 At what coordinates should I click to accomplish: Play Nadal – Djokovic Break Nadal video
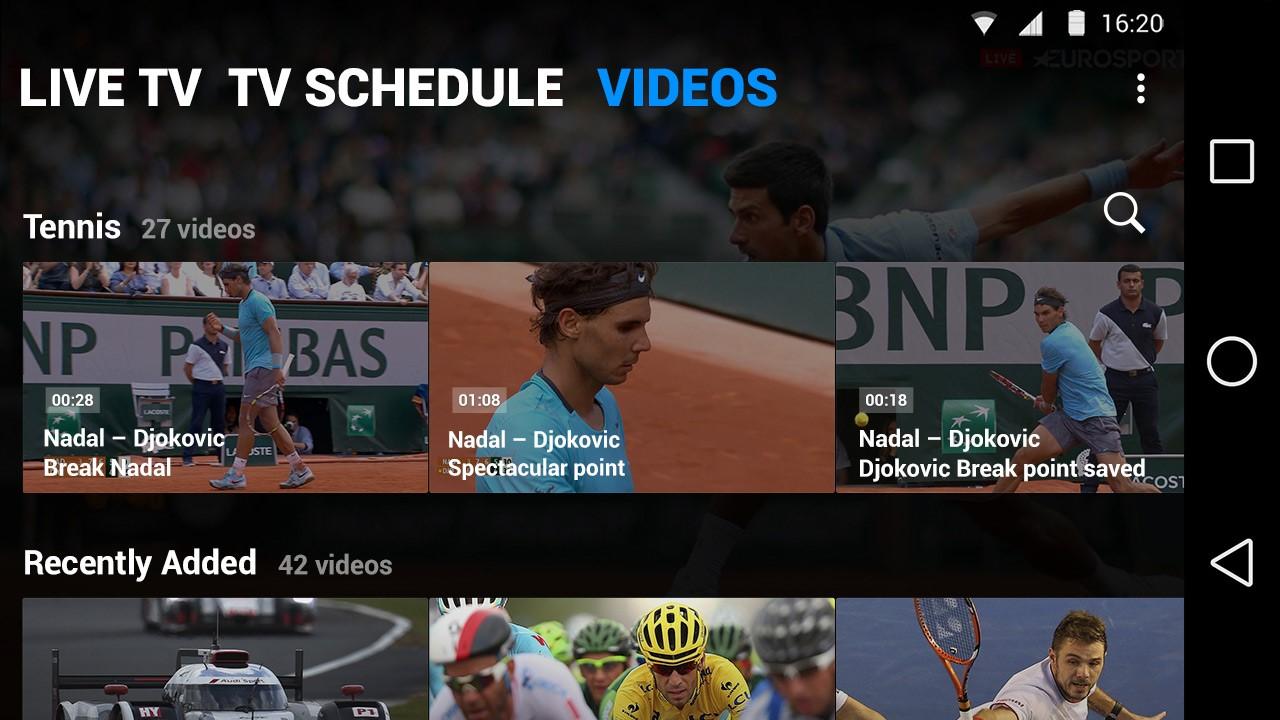tap(225, 377)
